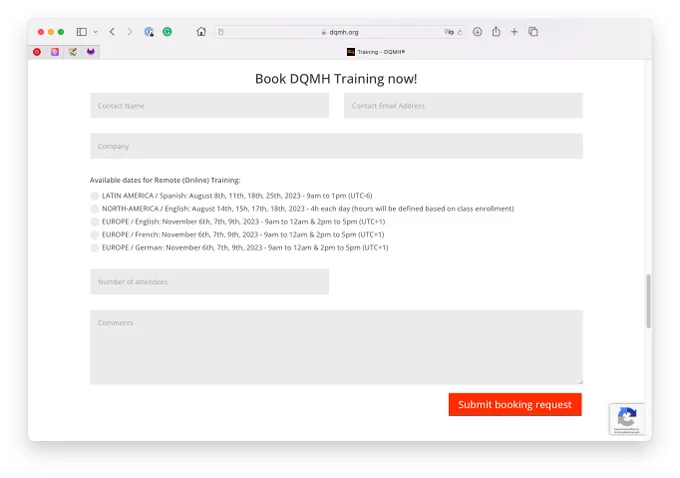Screen dimensions: 680x478
Task: Open the sidebar options chevron
Action: click(x=95, y=32)
